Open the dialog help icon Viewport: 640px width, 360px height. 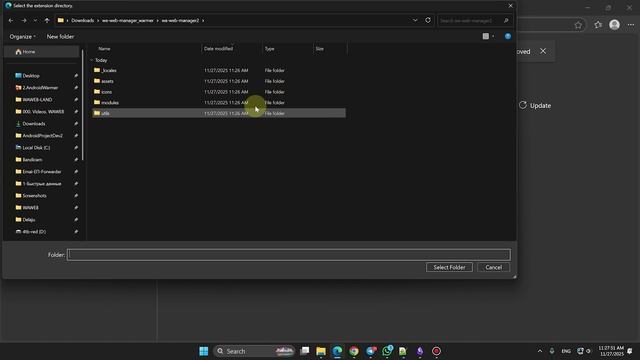click(508, 36)
